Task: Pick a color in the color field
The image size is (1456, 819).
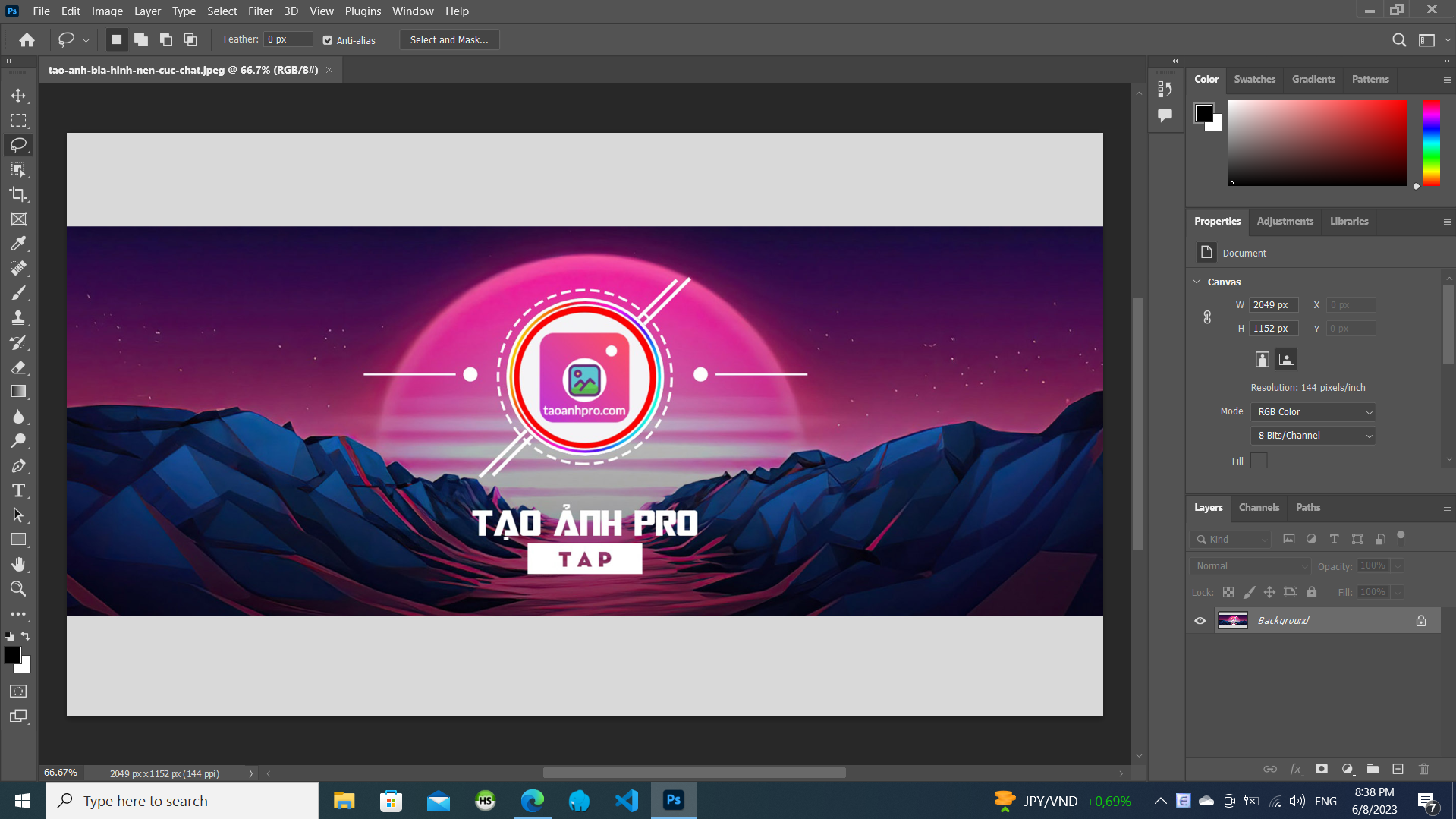Action: [x=1317, y=143]
